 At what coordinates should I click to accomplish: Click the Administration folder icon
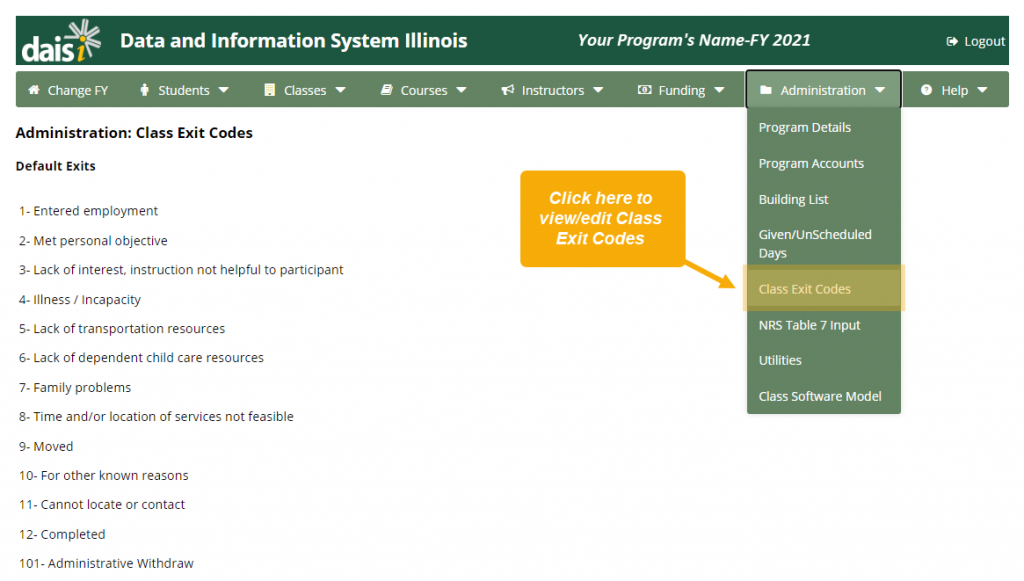765,89
